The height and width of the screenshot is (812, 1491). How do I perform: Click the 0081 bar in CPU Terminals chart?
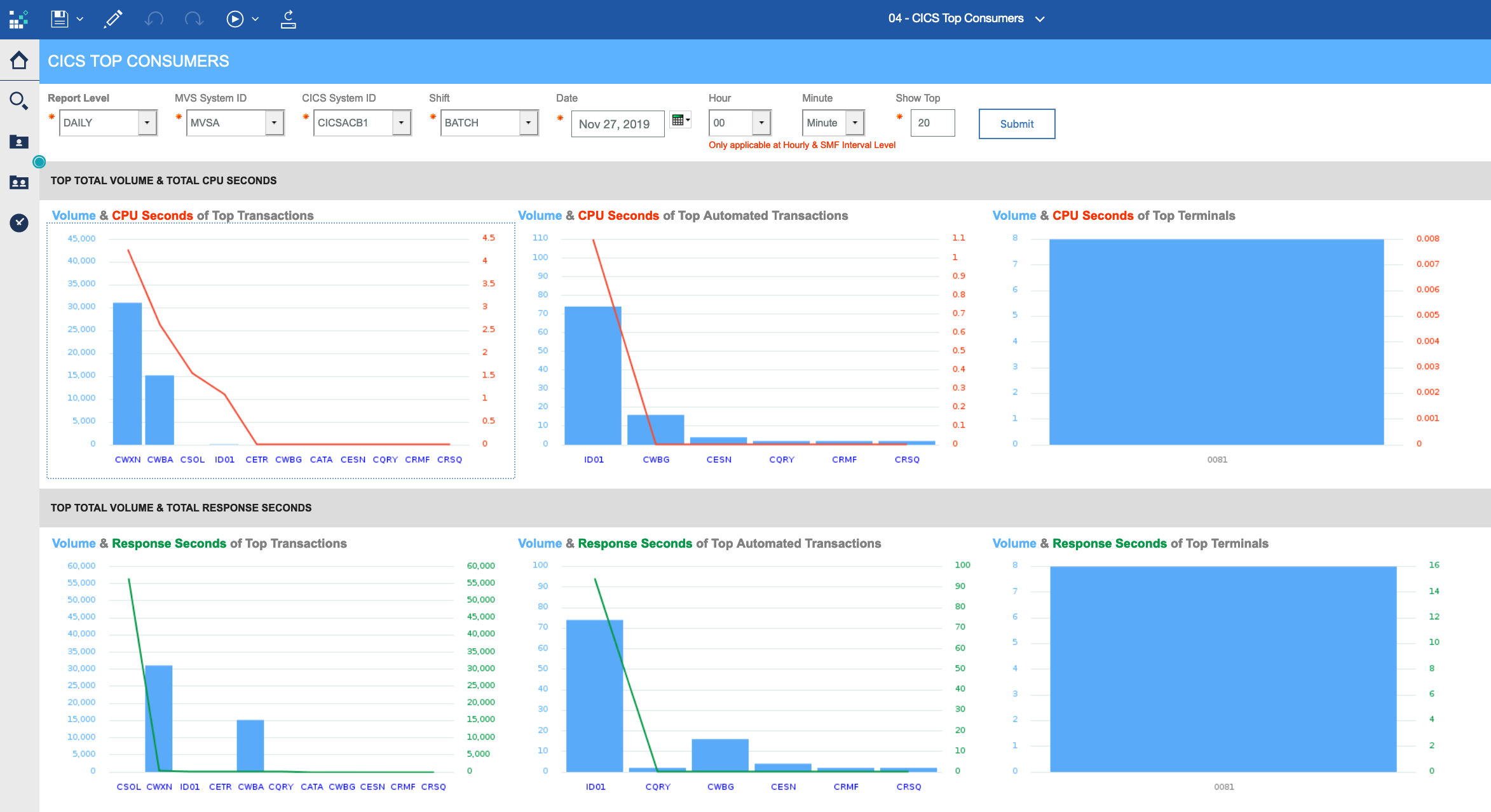1216,342
